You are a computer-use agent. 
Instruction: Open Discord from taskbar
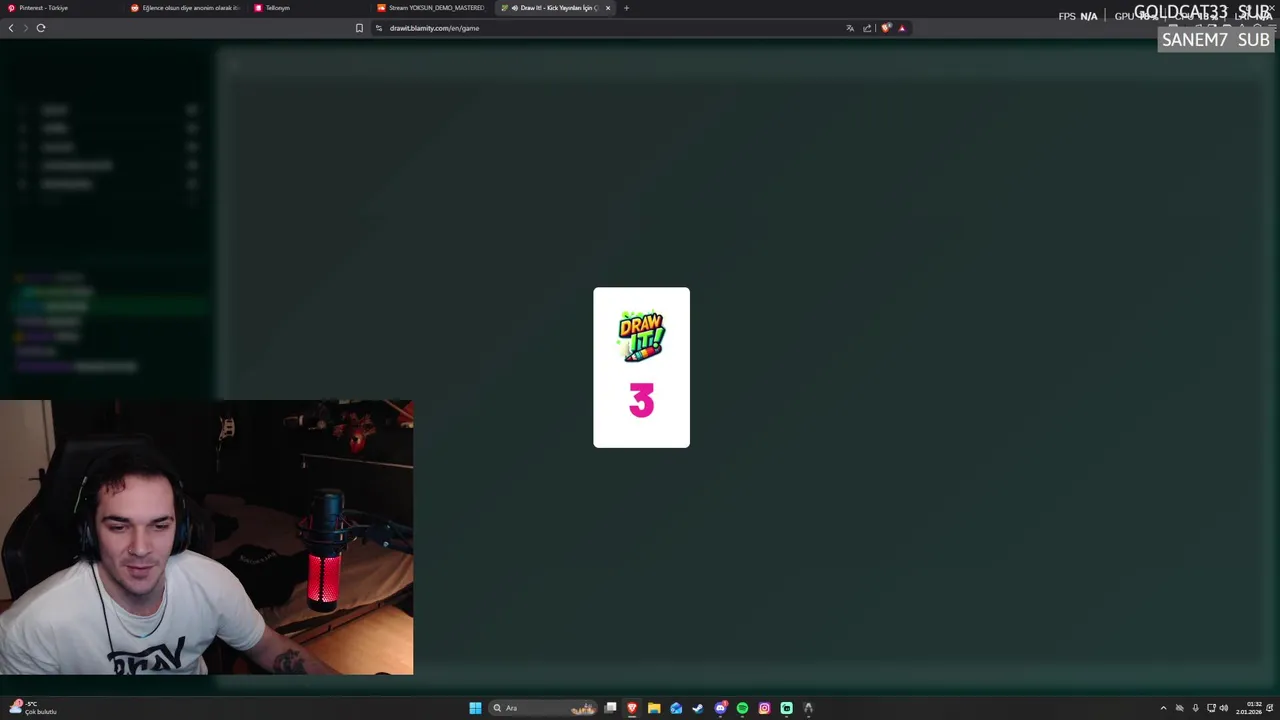(720, 708)
